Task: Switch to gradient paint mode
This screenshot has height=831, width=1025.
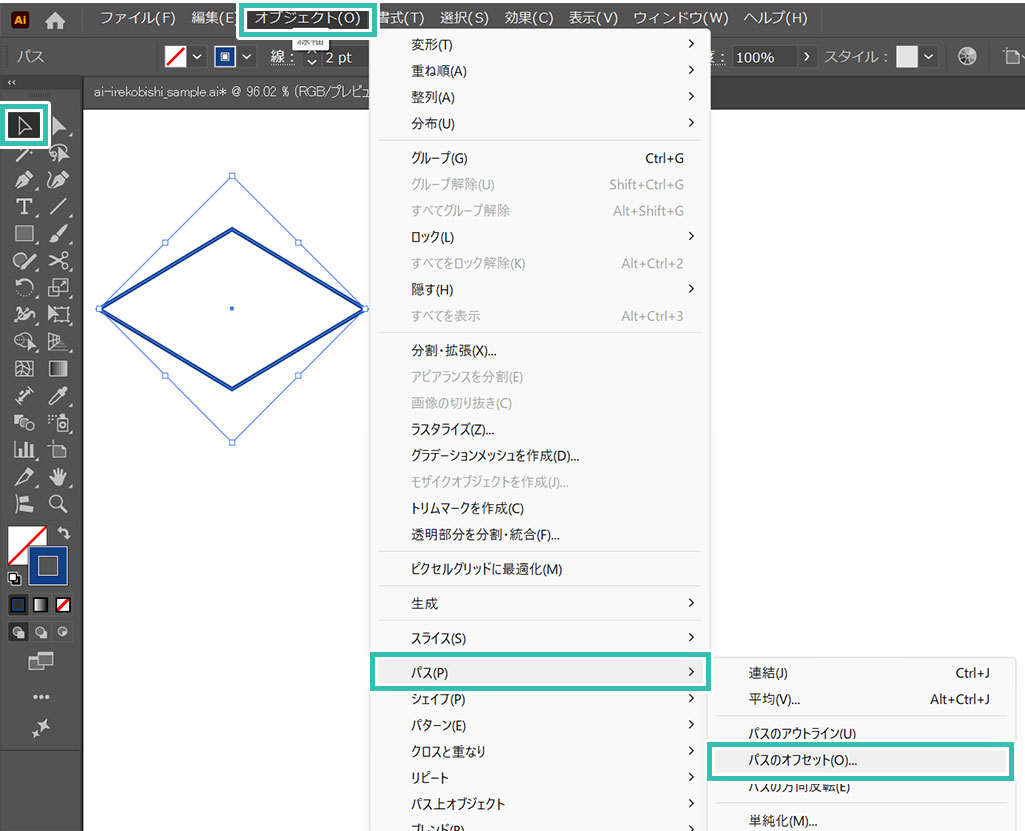Action: point(41,605)
